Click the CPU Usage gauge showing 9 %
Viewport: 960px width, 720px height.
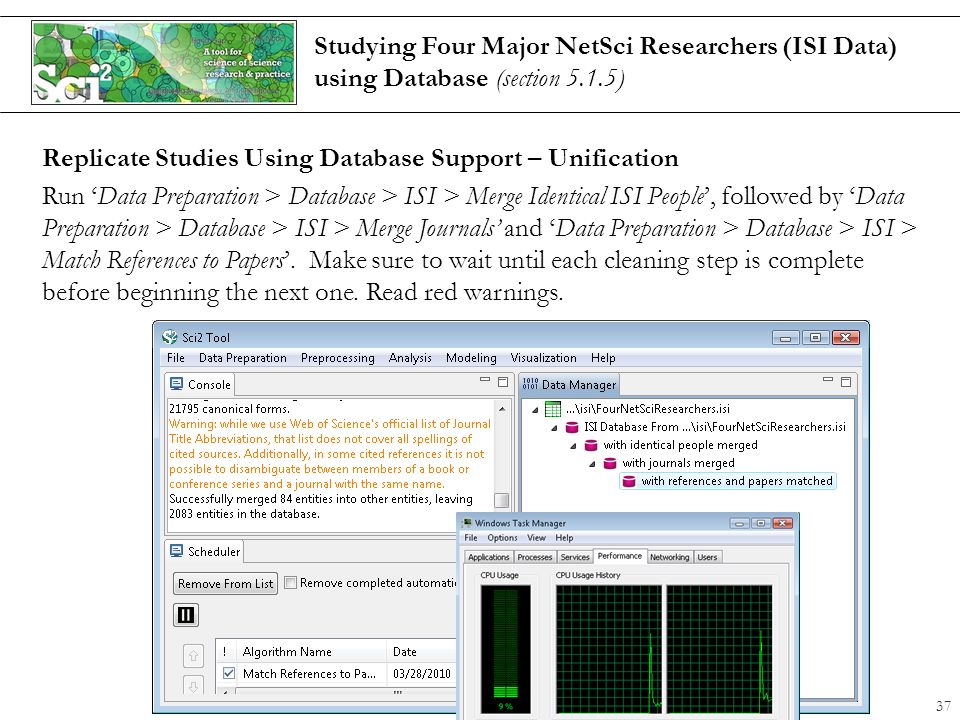click(x=506, y=649)
